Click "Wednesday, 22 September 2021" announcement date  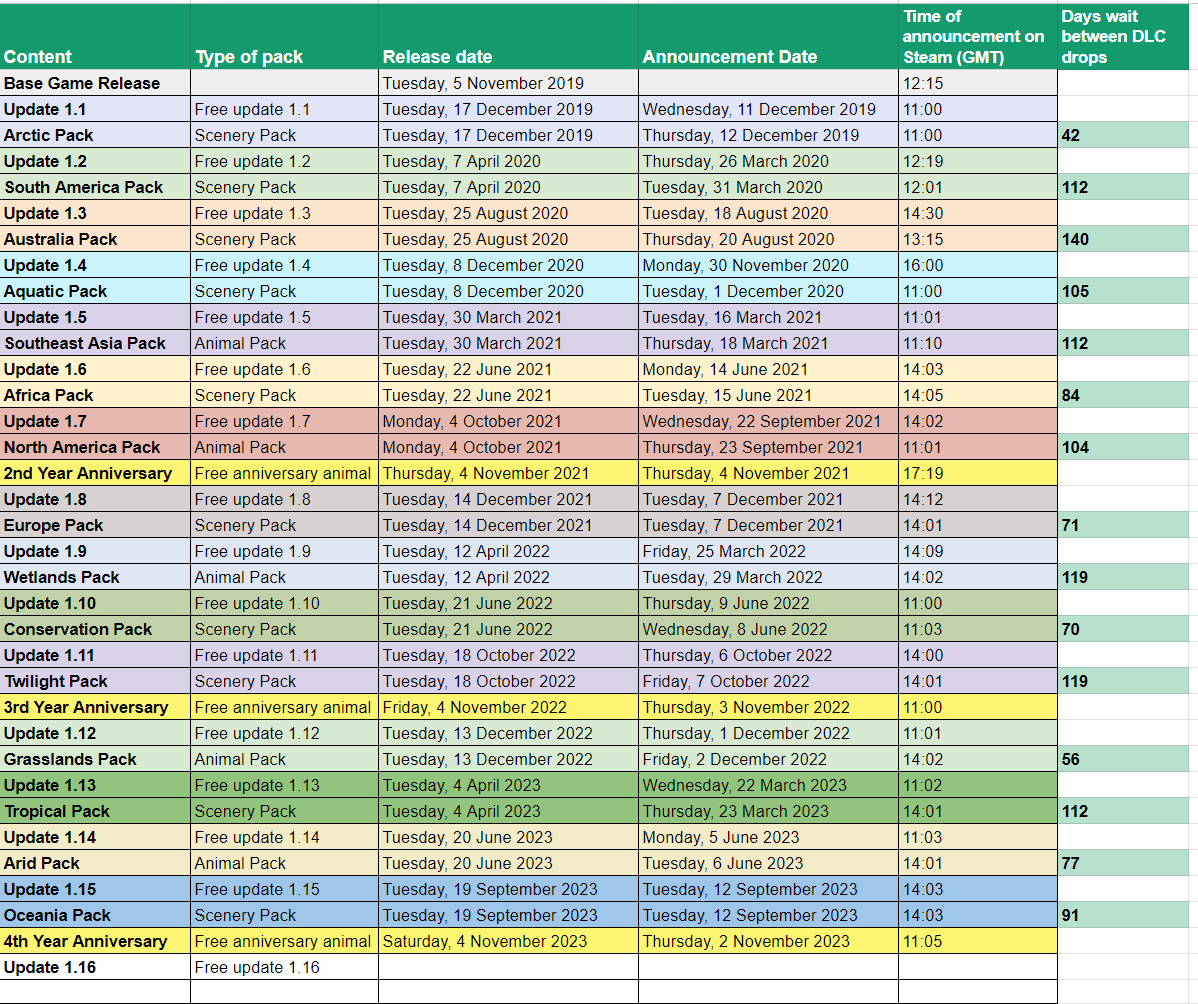coord(768,421)
